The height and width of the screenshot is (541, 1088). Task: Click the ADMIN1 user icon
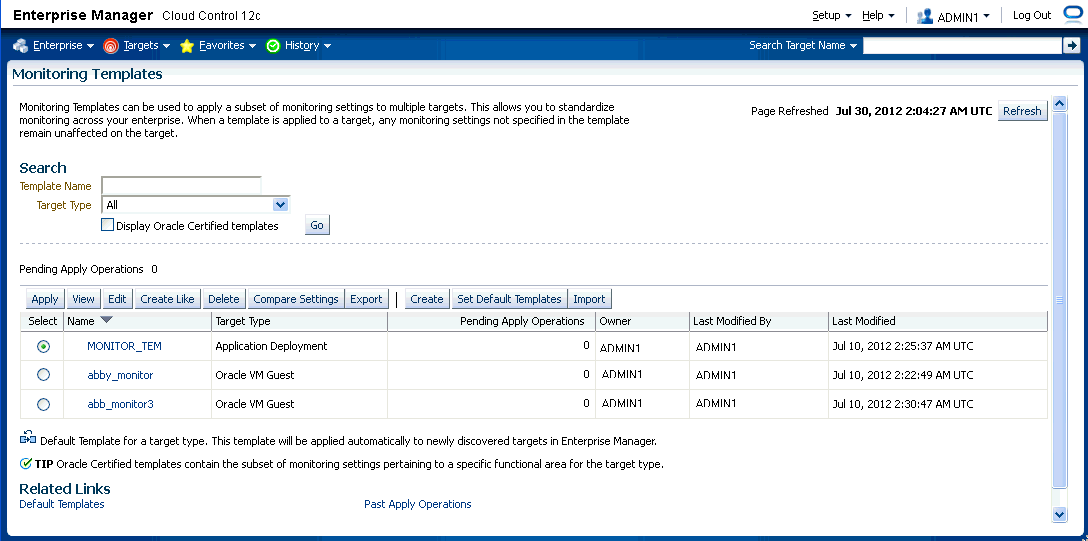[x=924, y=17]
